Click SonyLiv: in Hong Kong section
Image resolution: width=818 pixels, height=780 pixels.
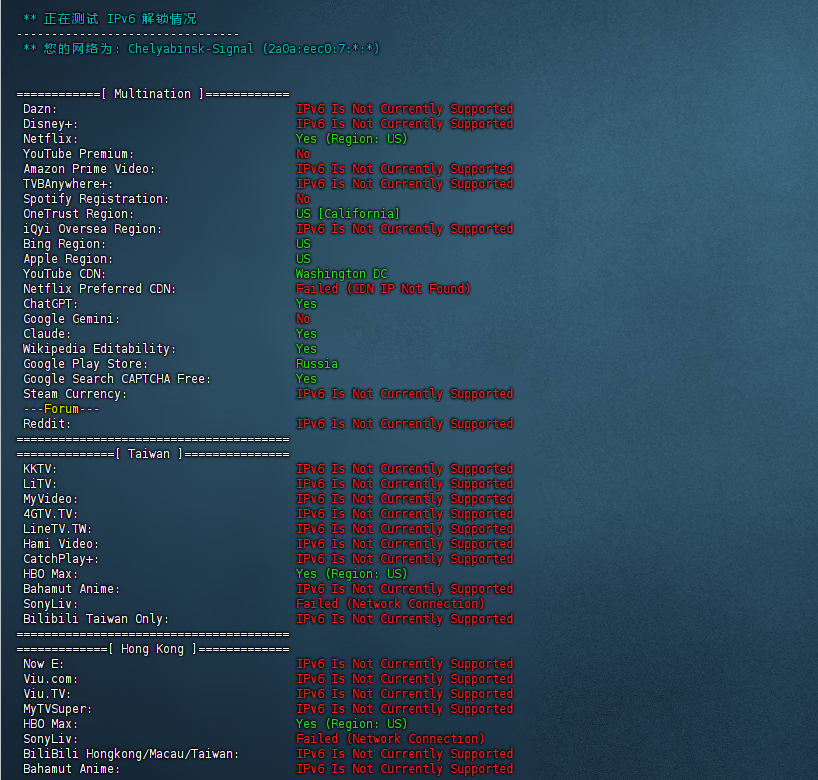tap(51, 739)
